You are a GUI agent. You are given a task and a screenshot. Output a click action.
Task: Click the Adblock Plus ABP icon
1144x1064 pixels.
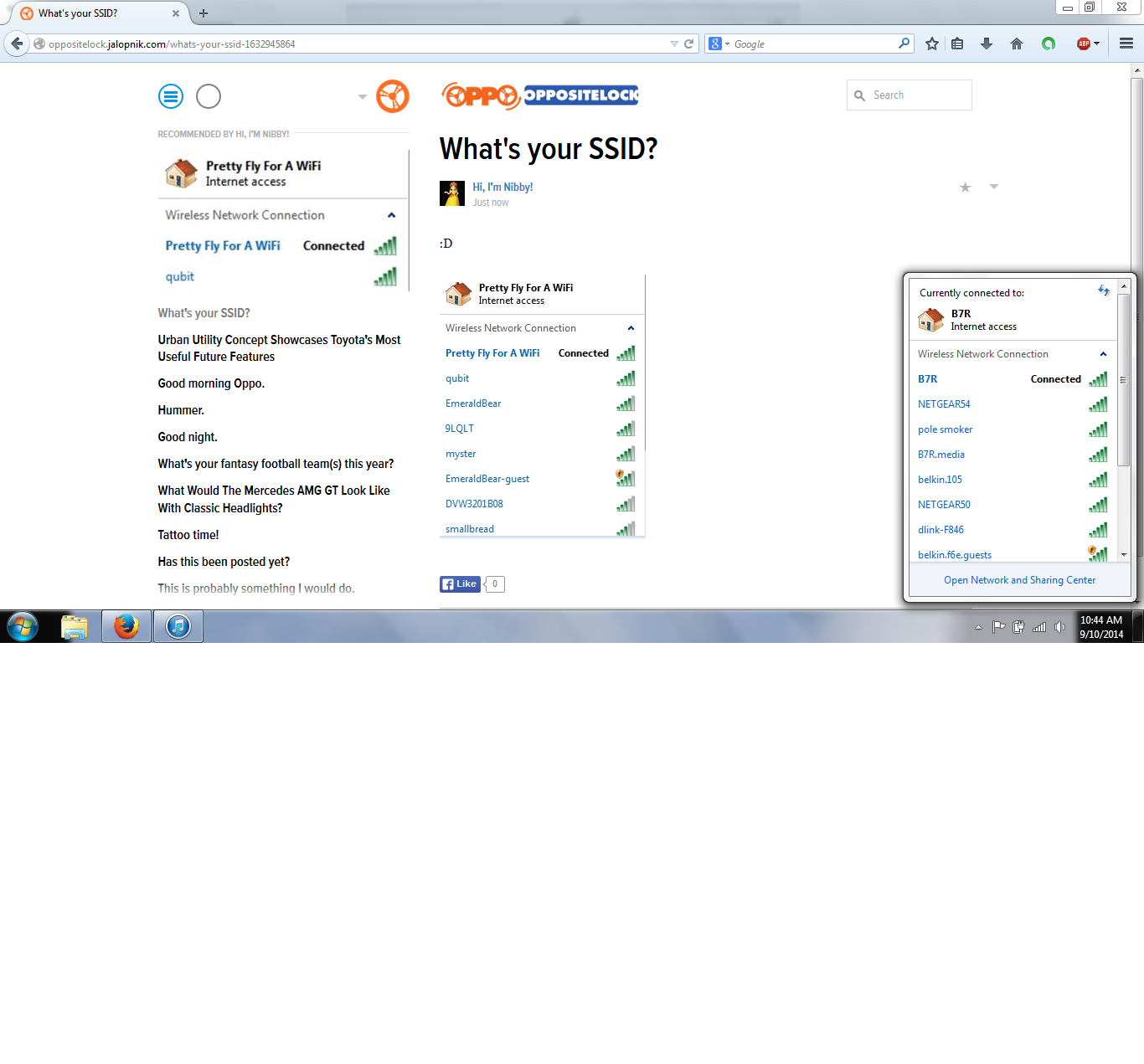pos(1083,44)
